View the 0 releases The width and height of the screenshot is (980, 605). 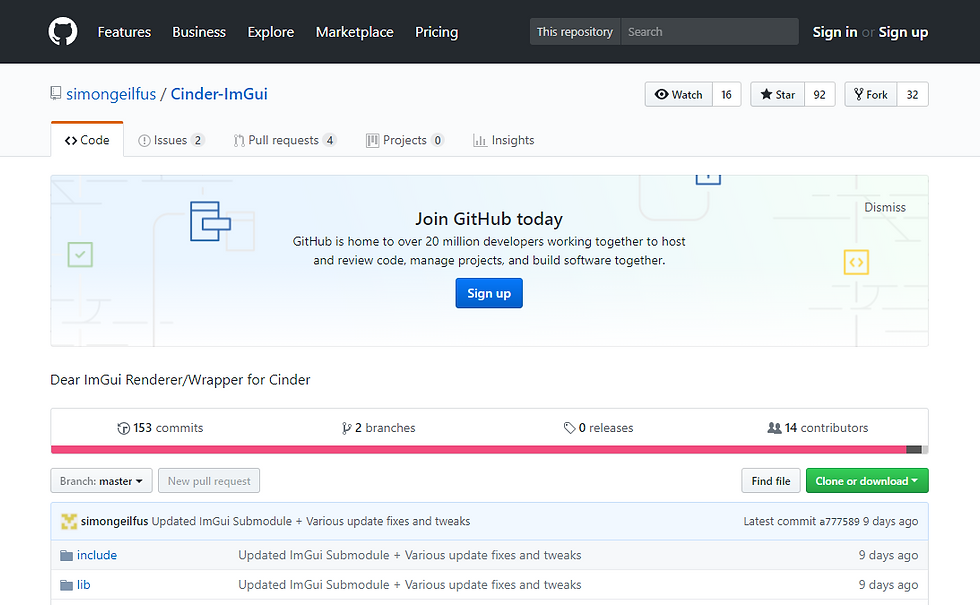598,428
